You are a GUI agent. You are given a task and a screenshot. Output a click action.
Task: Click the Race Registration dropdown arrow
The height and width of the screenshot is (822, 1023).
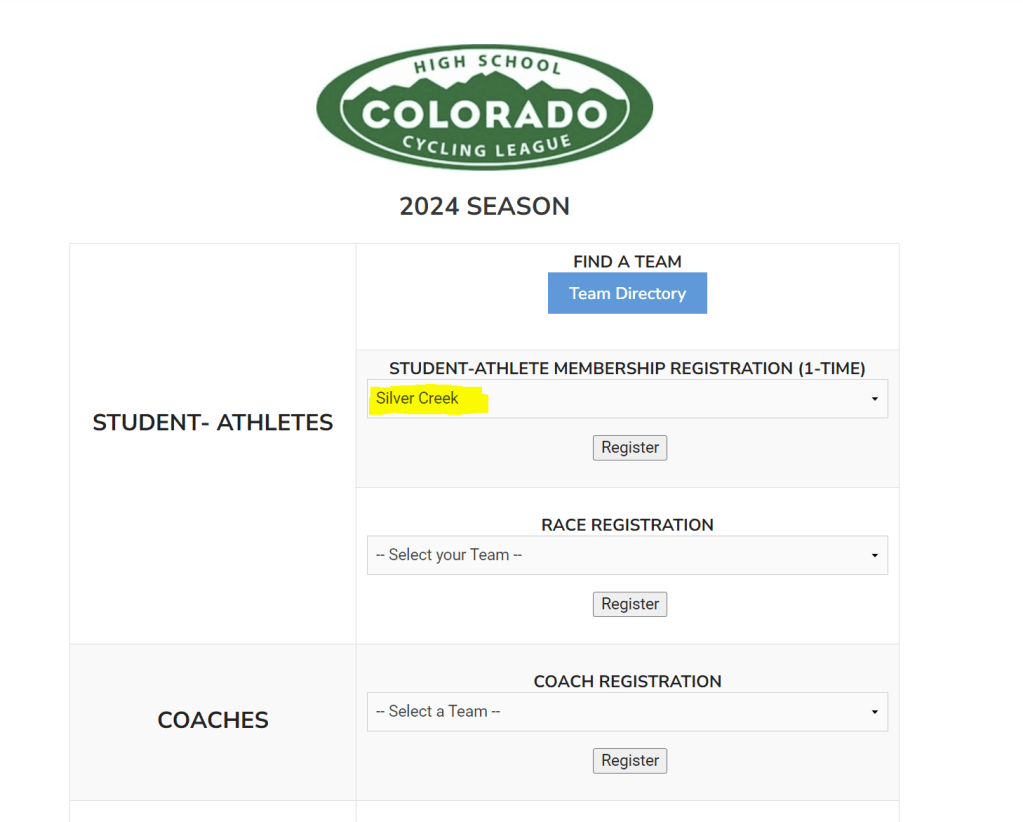pos(874,556)
